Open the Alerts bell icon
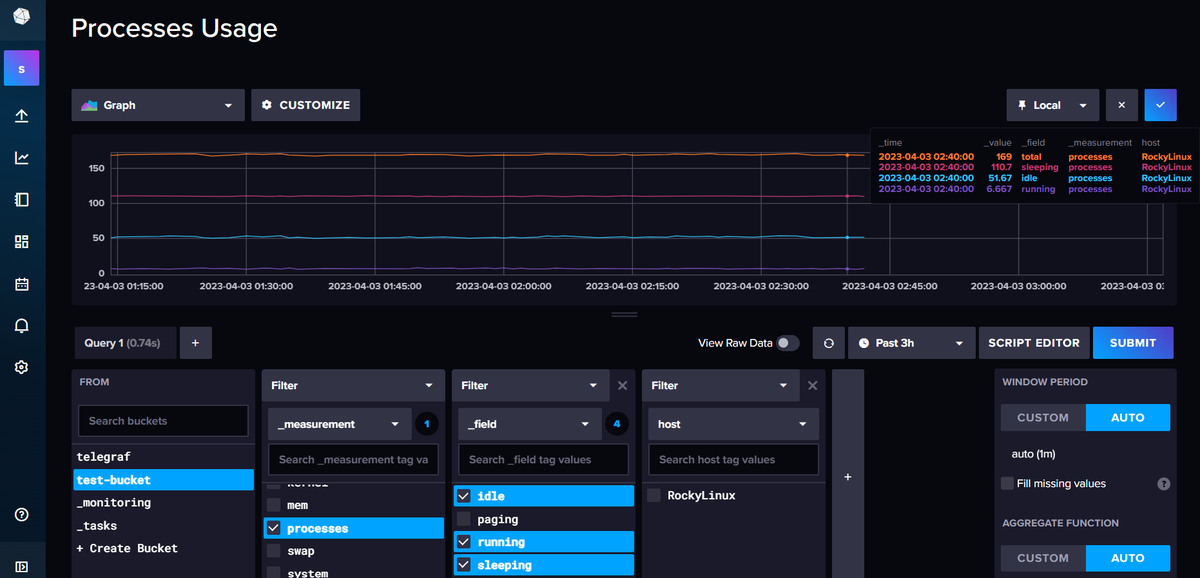Image resolution: width=1200 pixels, height=578 pixels. (21, 325)
